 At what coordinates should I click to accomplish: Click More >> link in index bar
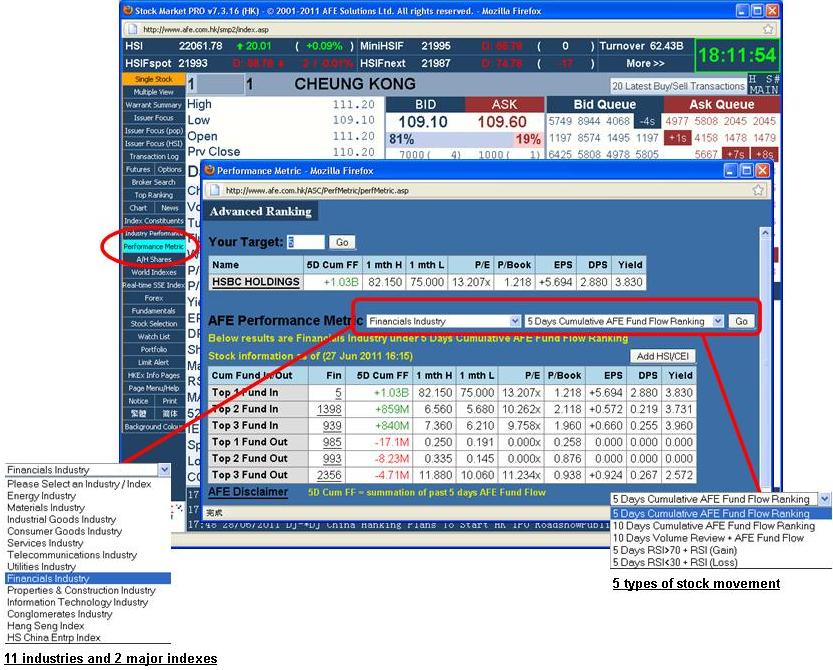pos(645,63)
